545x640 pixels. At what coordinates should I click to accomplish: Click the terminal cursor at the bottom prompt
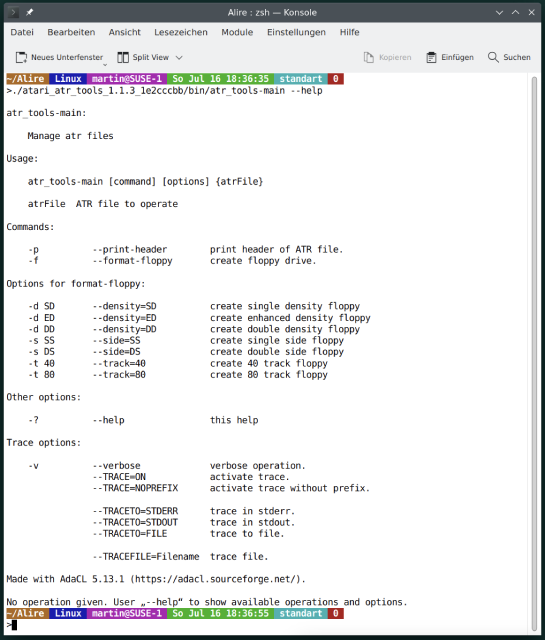14,625
